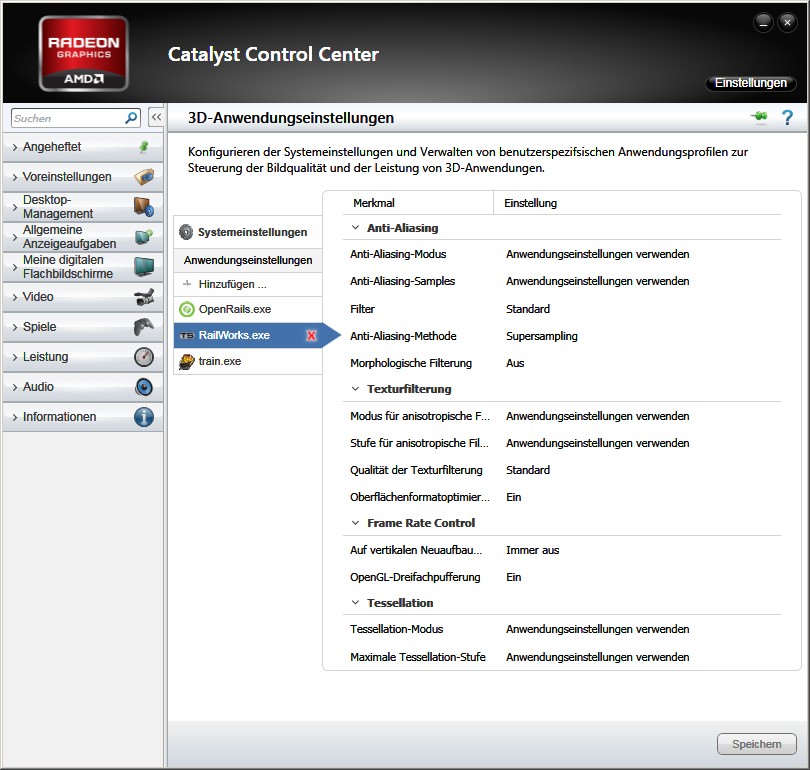Select the OpenRails.exe profile
Image resolution: width=810 pixels, height=770 pixels.
[x=248, y=309]
